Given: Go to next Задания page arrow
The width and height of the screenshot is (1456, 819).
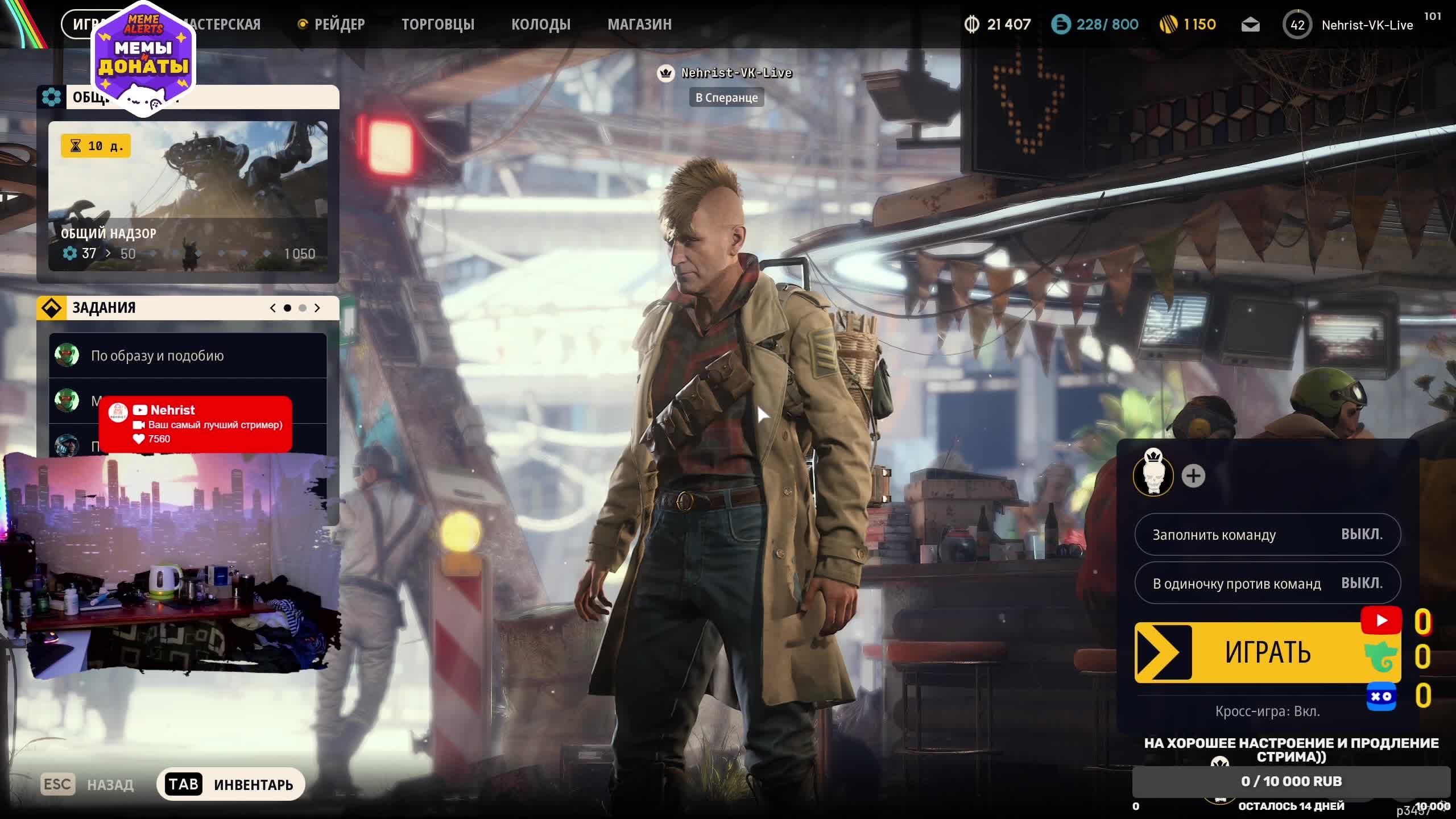Looking at the screenshot, I should (x=317, y=308).
